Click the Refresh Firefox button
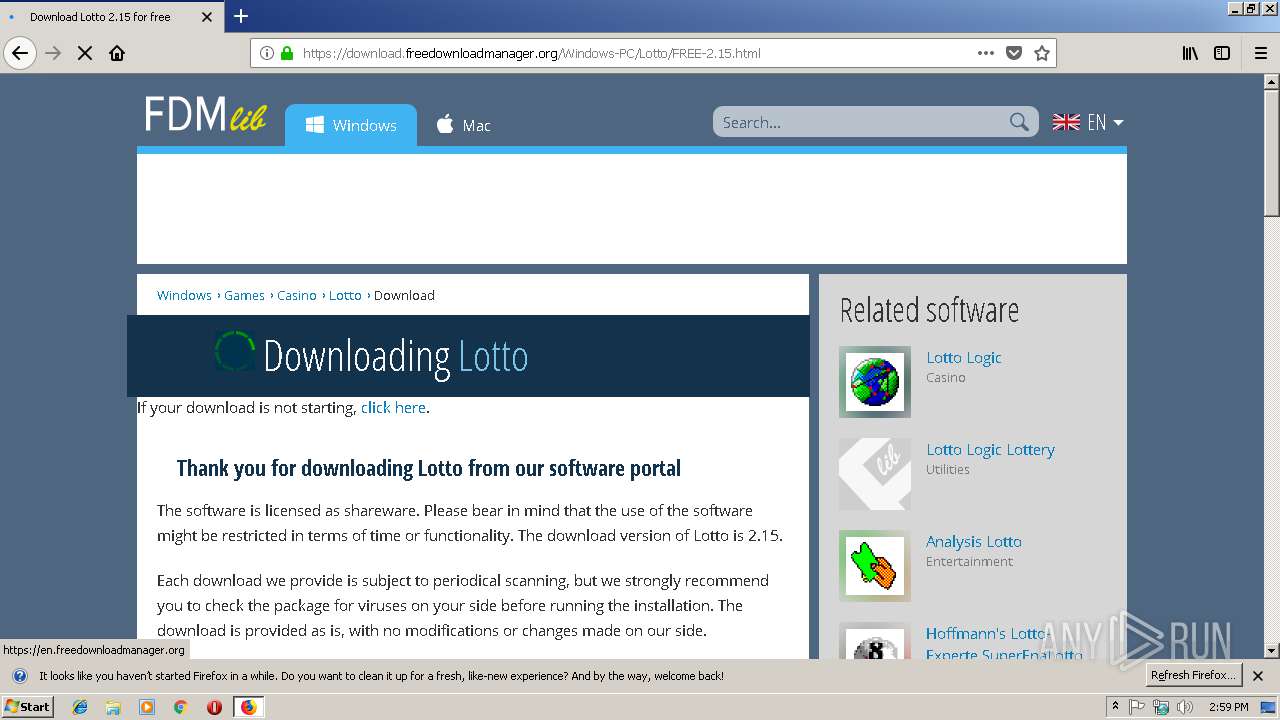 coord(1194,675)
